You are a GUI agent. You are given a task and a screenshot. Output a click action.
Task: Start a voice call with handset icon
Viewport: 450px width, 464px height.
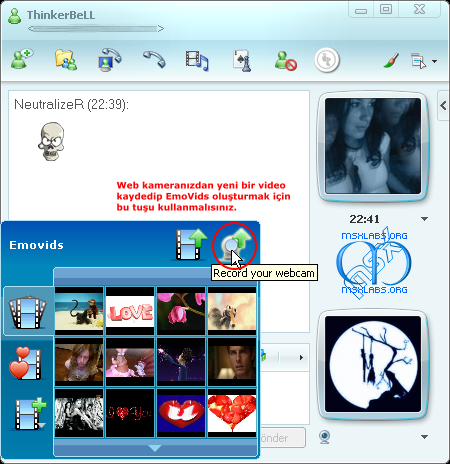(x=154, y=59)
